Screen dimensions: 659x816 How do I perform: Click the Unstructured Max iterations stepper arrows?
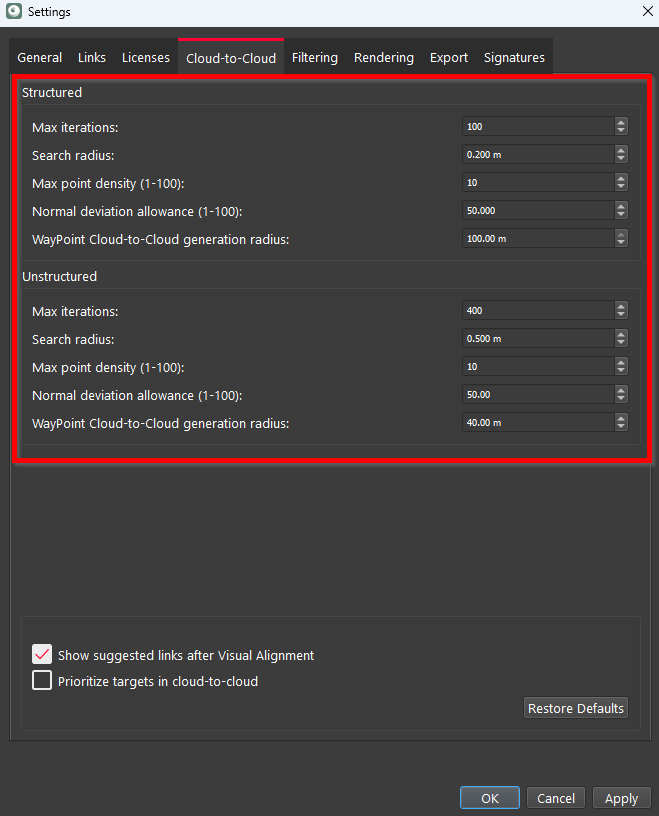click(621, 311)
